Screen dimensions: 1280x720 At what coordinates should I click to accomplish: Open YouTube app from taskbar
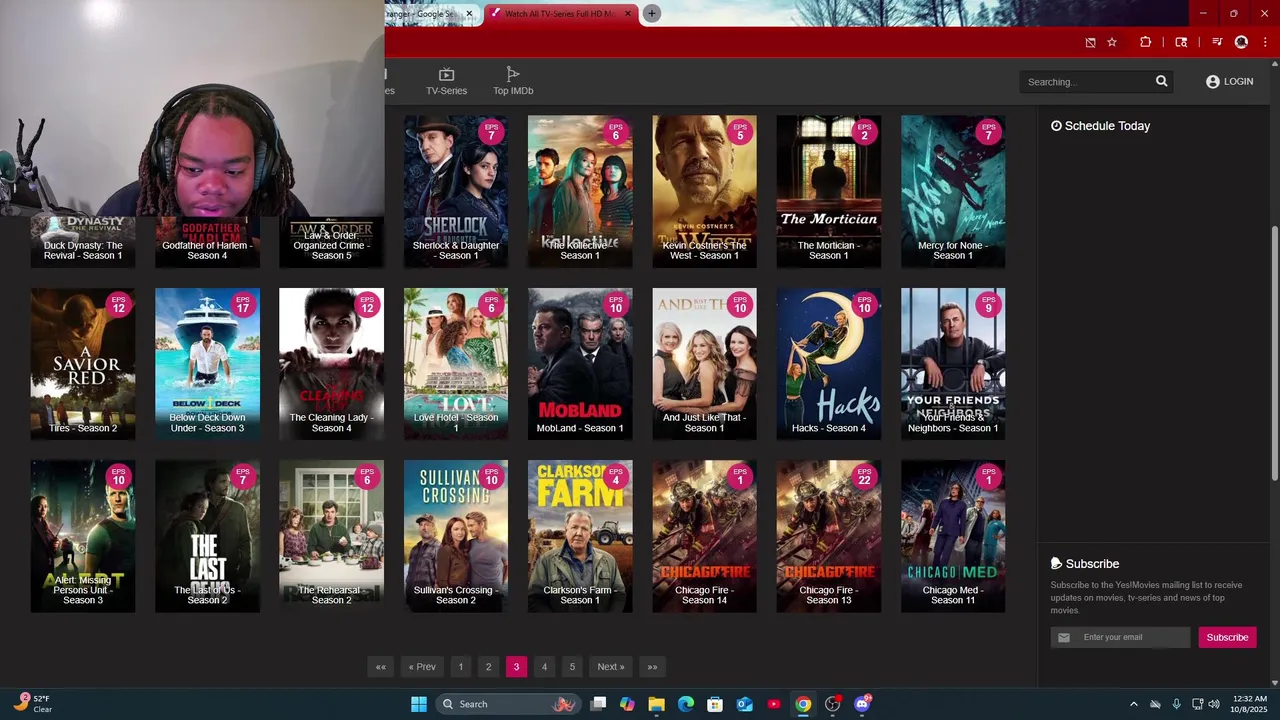click(x=774, y=704)
